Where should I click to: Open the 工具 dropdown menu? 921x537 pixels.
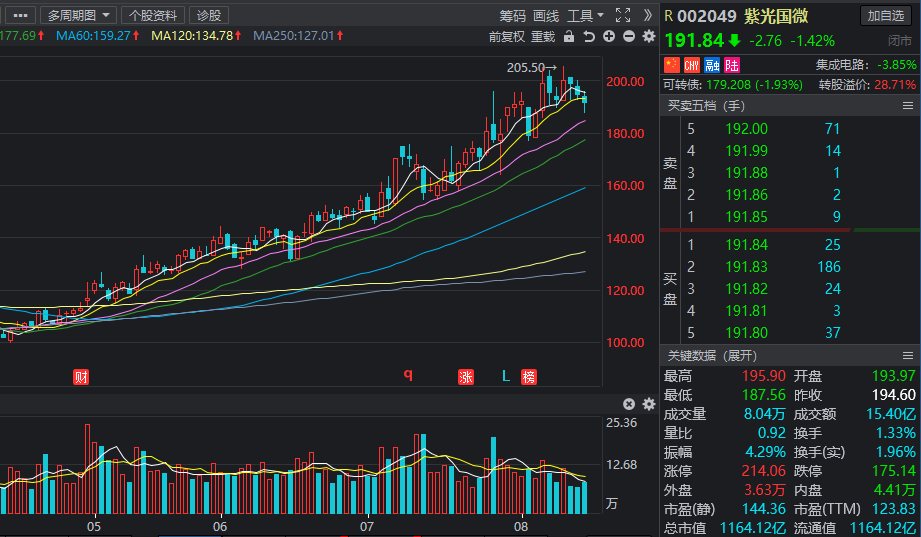pyautogui.click(x=585, y=16)
